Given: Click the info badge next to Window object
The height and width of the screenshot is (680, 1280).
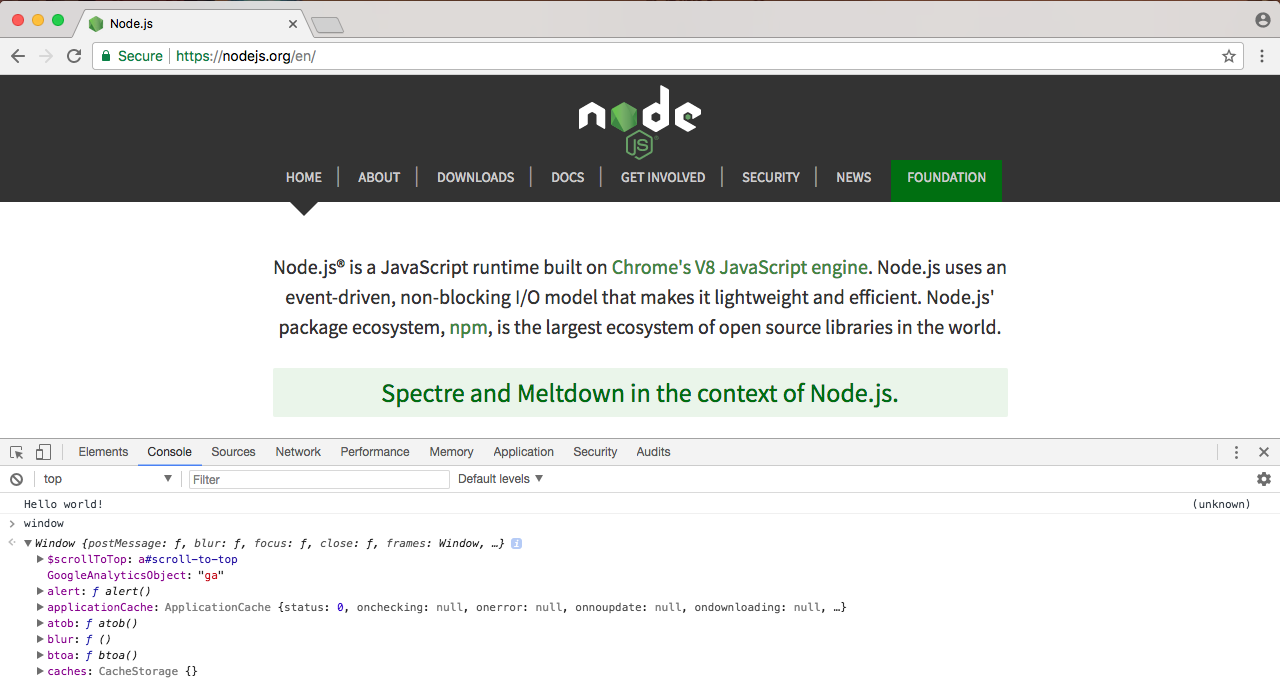Looking at the screenshot, I should (516, 543).
